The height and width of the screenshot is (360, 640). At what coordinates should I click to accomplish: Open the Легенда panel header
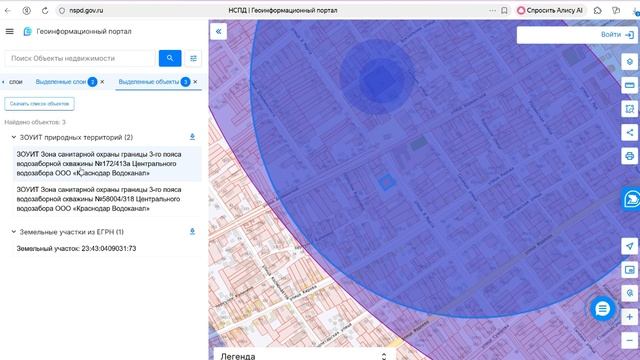pyautogui.click(x=304, y=354)
